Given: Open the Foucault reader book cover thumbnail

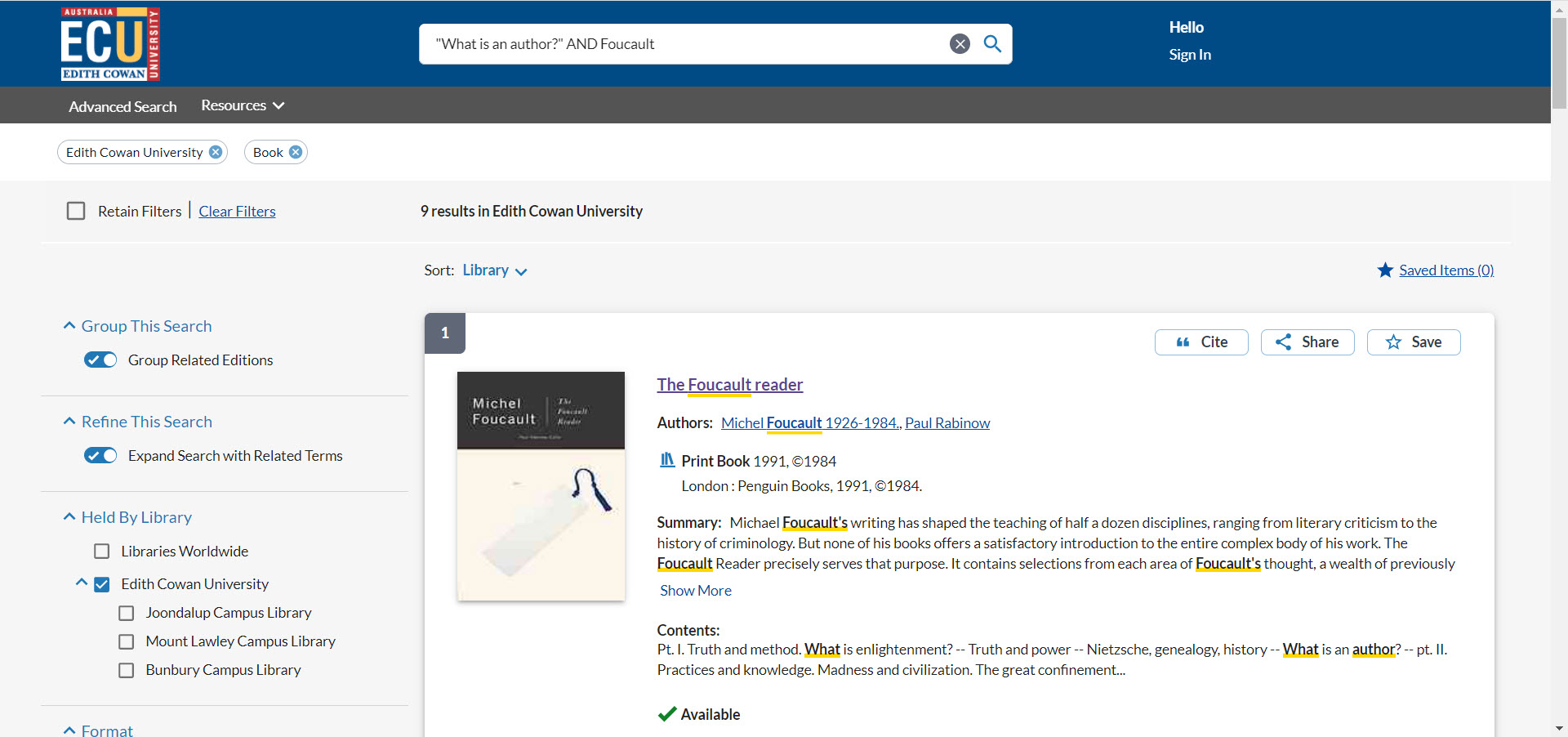Looking at the screenshot, I should (x=541, y=486).
